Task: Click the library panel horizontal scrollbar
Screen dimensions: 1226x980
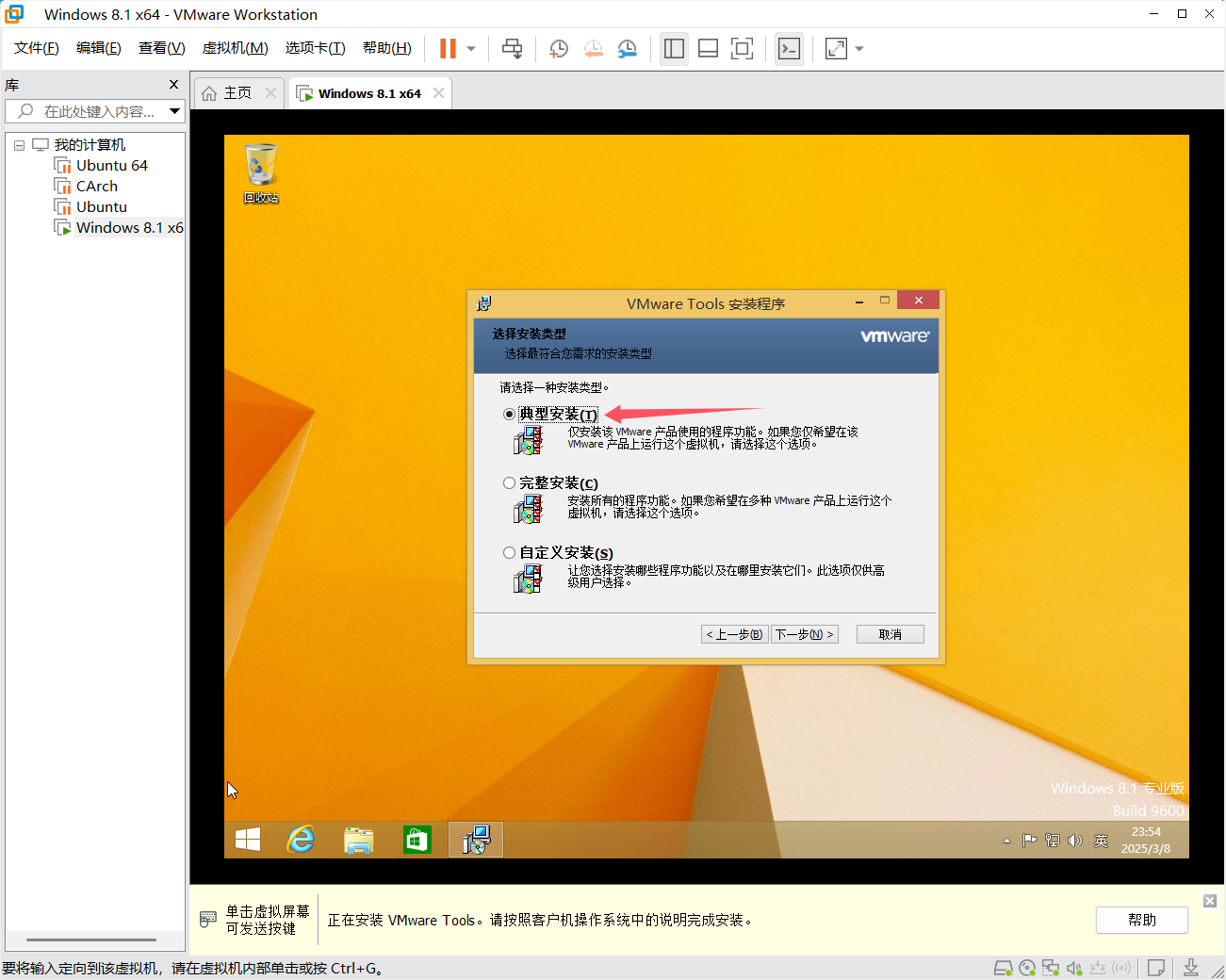Action: tap(91, 939)
